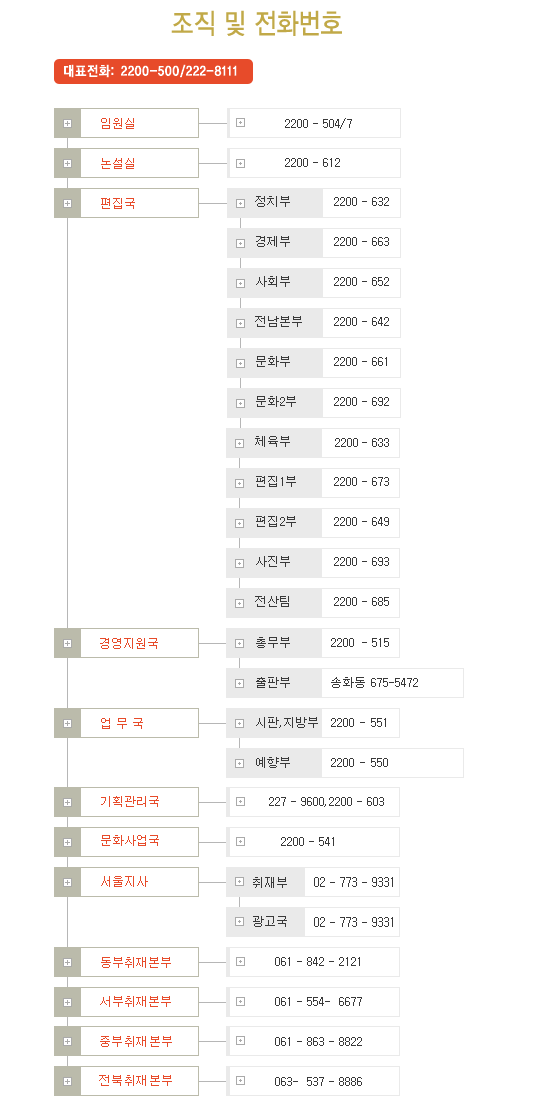Click the plus icon beside 사회부

coord(240,283)
